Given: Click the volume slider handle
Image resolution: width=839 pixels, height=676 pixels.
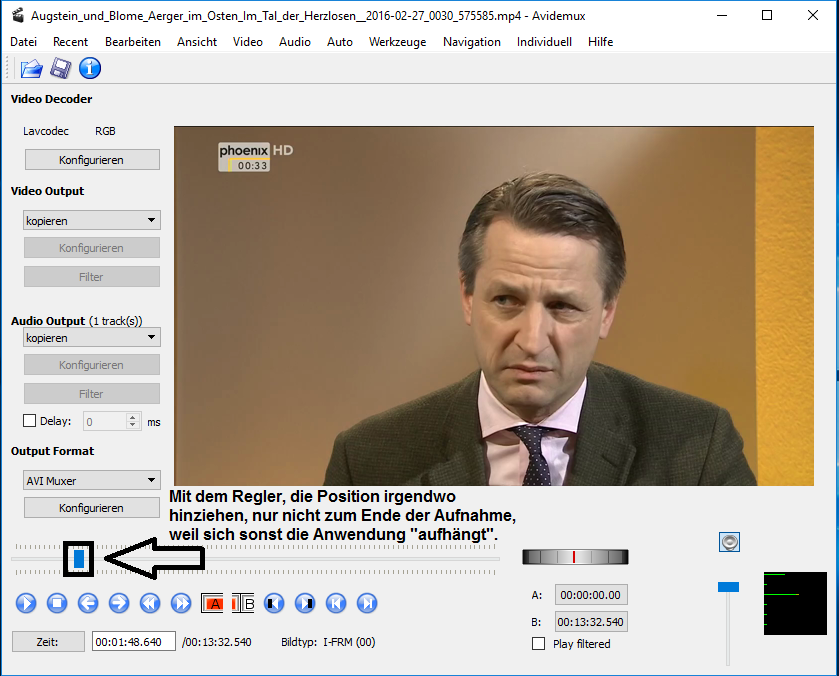Looking at the screenshot, I should 729,586.
